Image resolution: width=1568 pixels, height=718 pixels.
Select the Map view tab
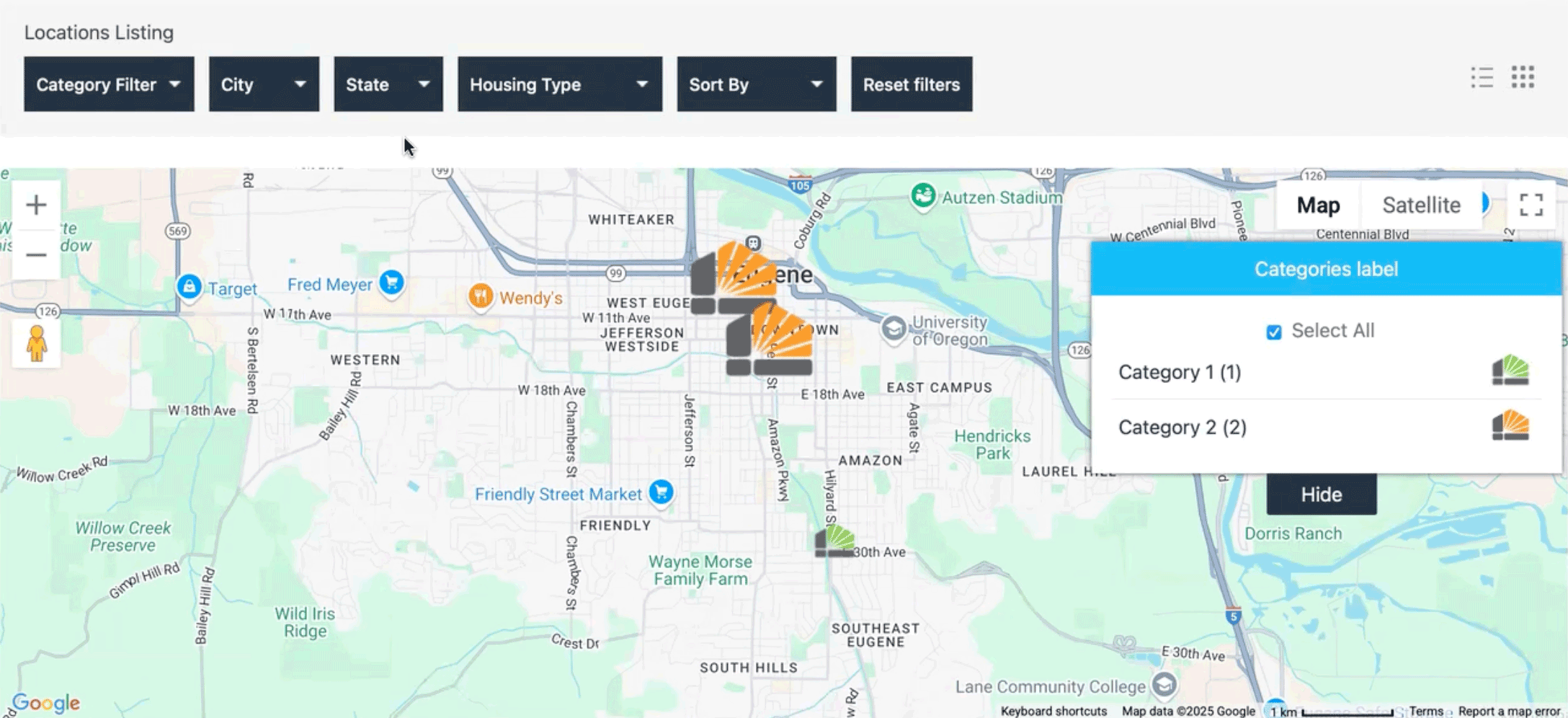(x=1318, y=205)
